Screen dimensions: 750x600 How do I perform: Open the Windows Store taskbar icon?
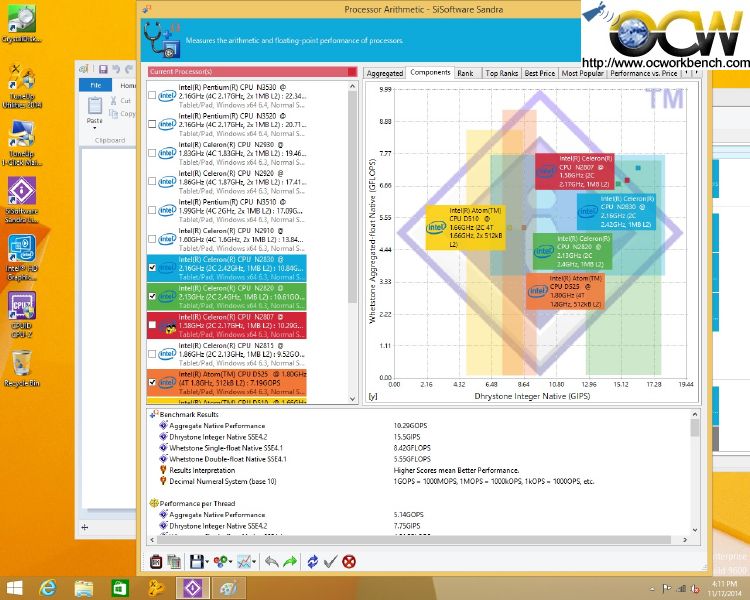tap(120, 588)
